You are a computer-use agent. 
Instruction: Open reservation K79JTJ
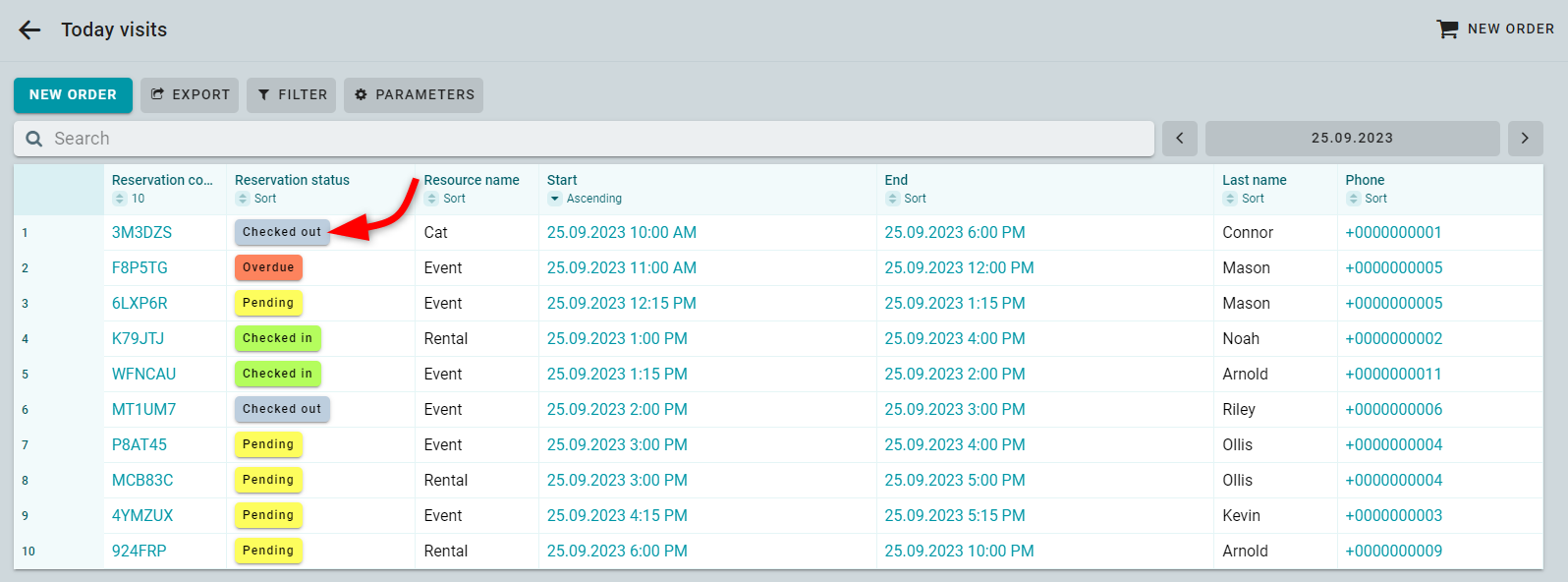tap(138, 339)
